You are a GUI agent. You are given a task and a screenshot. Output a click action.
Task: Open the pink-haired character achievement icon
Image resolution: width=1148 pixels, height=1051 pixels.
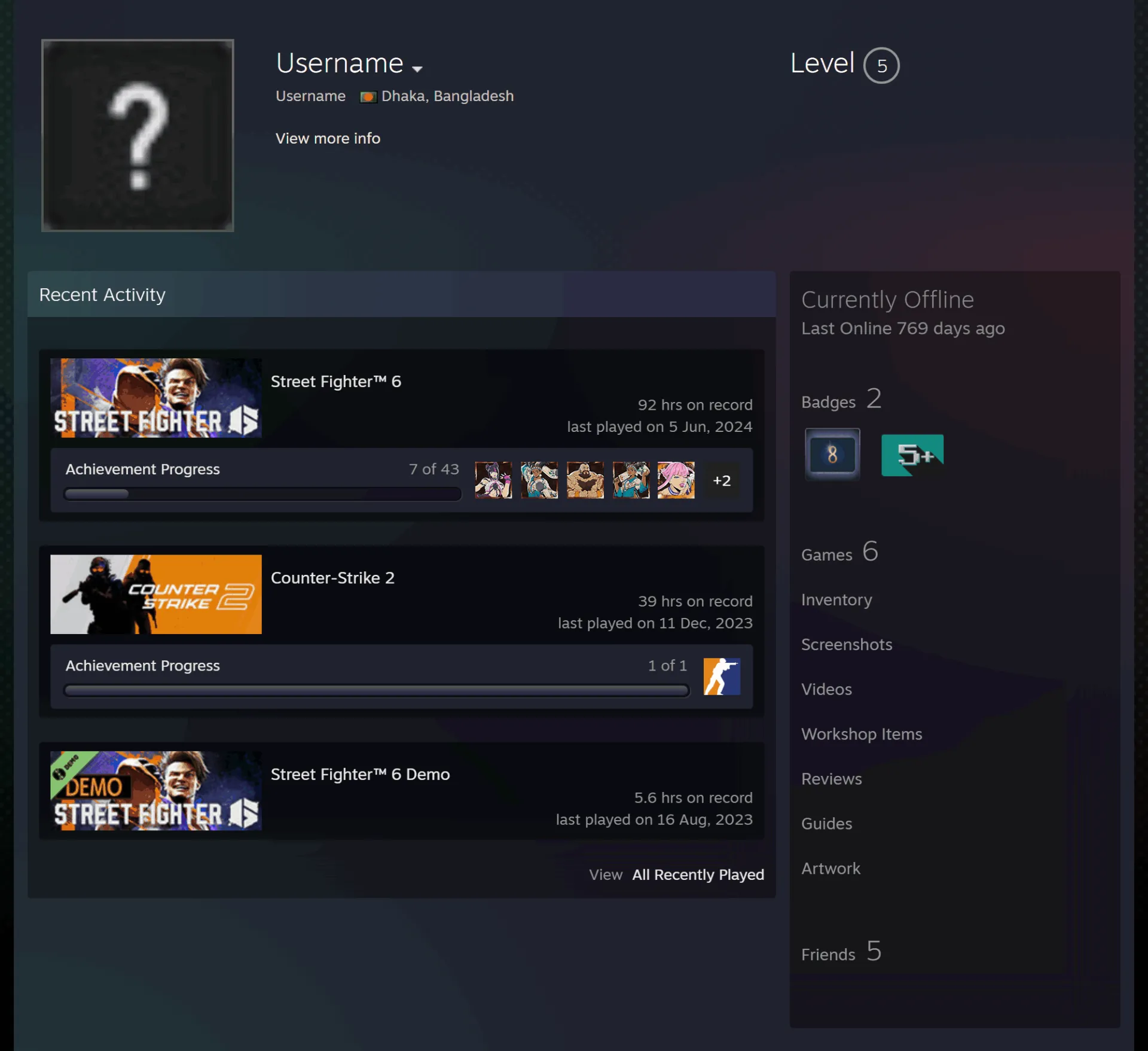(676, 480)
